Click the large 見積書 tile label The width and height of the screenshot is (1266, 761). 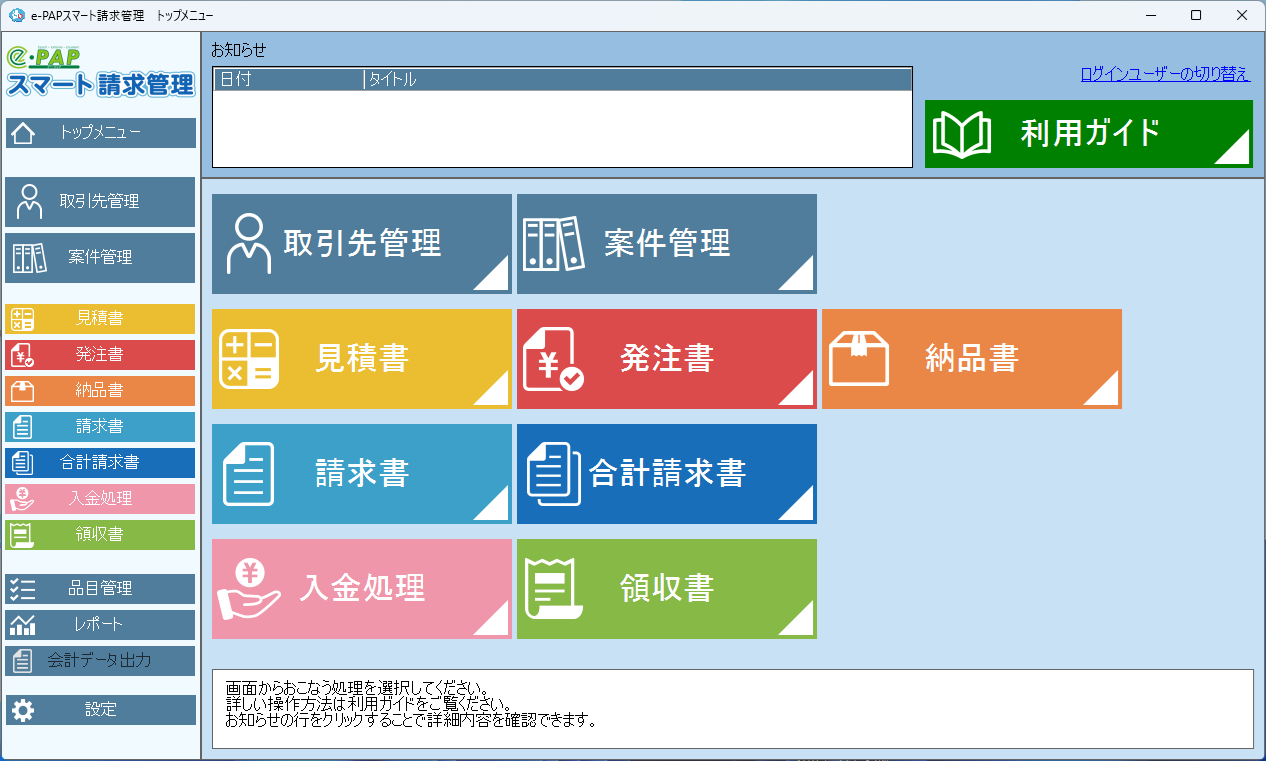point(362,358)
